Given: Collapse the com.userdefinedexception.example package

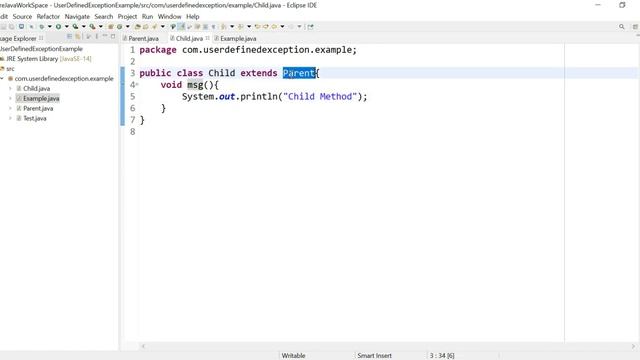Looking at the screenshot, I should pos(2,78).
